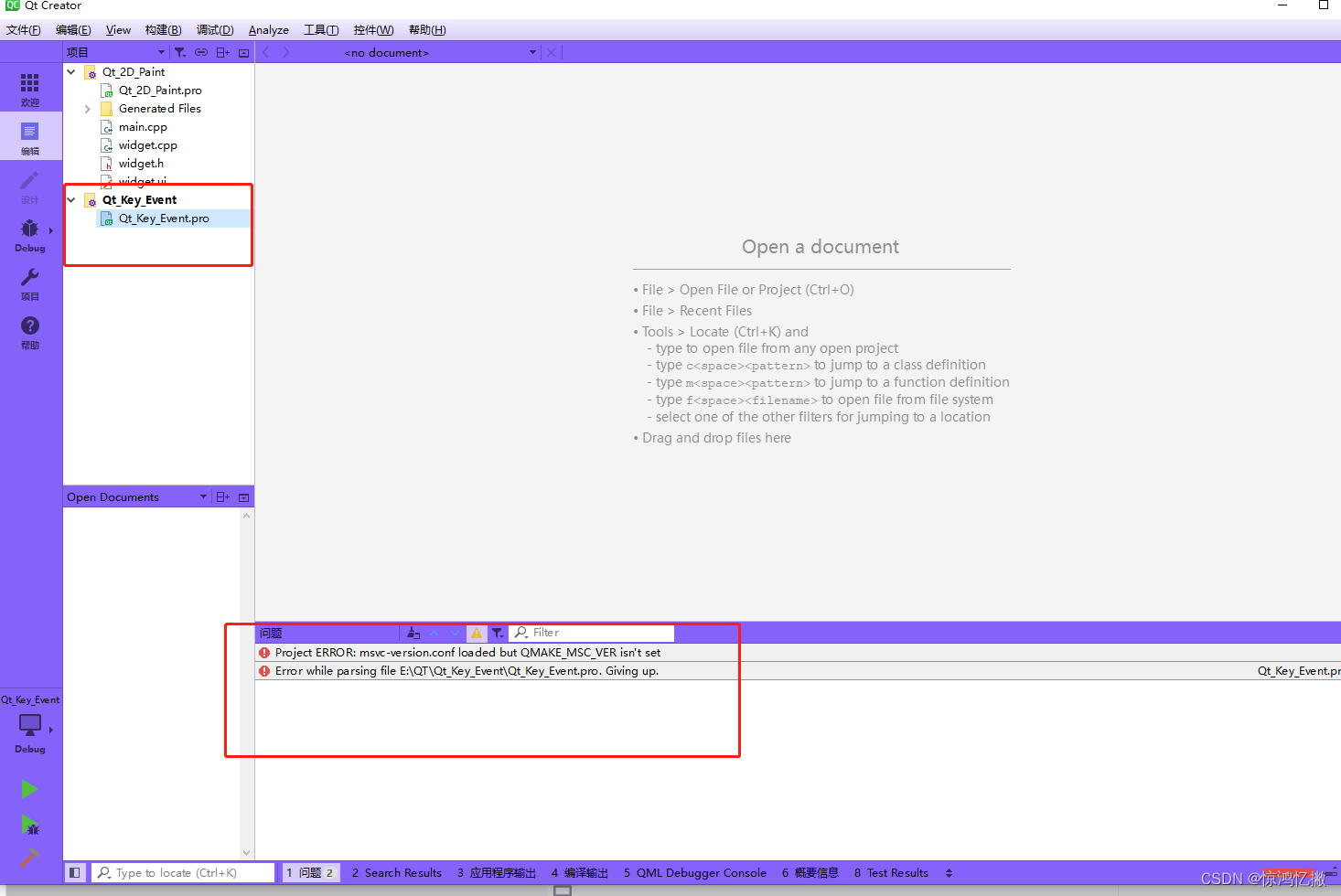This screenshot has width=1341, height=896.
Task: Start debugging with the play-bug button
Action: [29, 825]
